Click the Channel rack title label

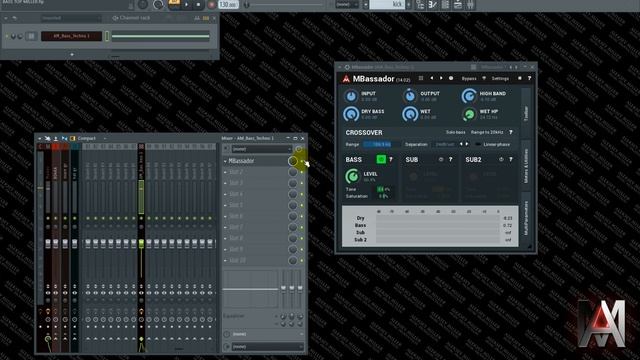[135, 18]
